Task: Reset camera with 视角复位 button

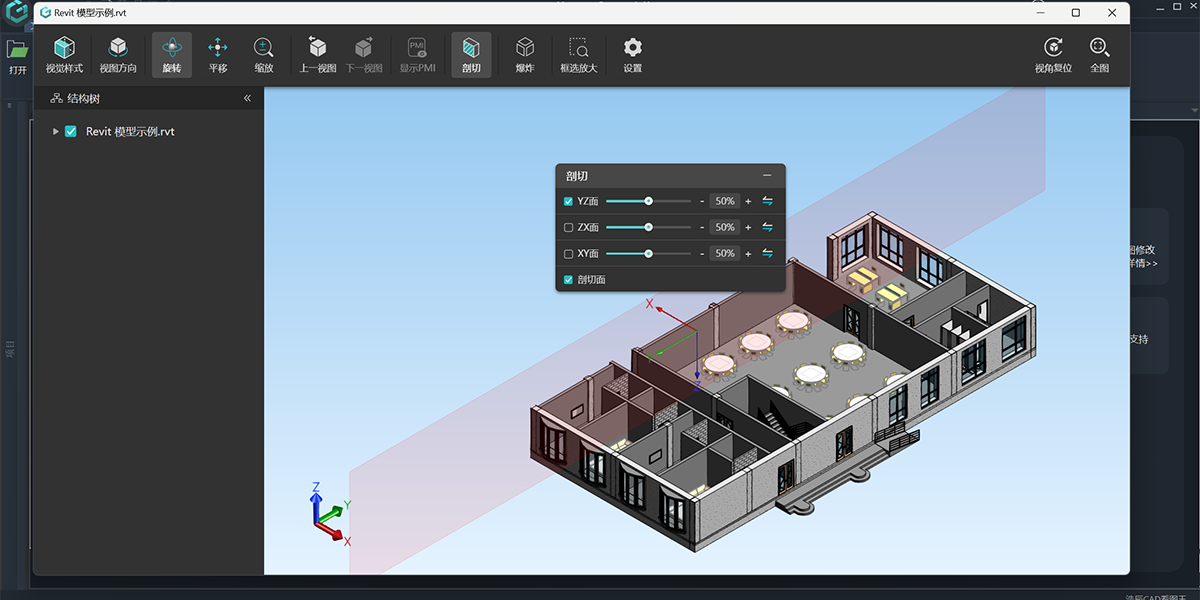Action: tap(1053, 54)
